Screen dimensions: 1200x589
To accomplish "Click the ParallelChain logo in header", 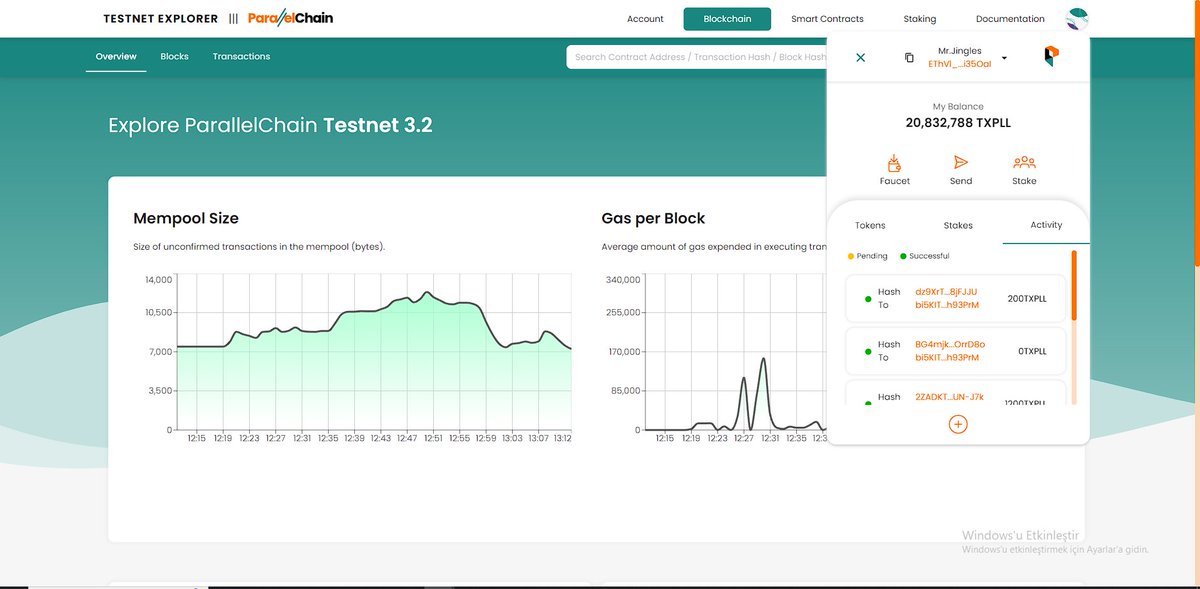I will coord(289,18).
